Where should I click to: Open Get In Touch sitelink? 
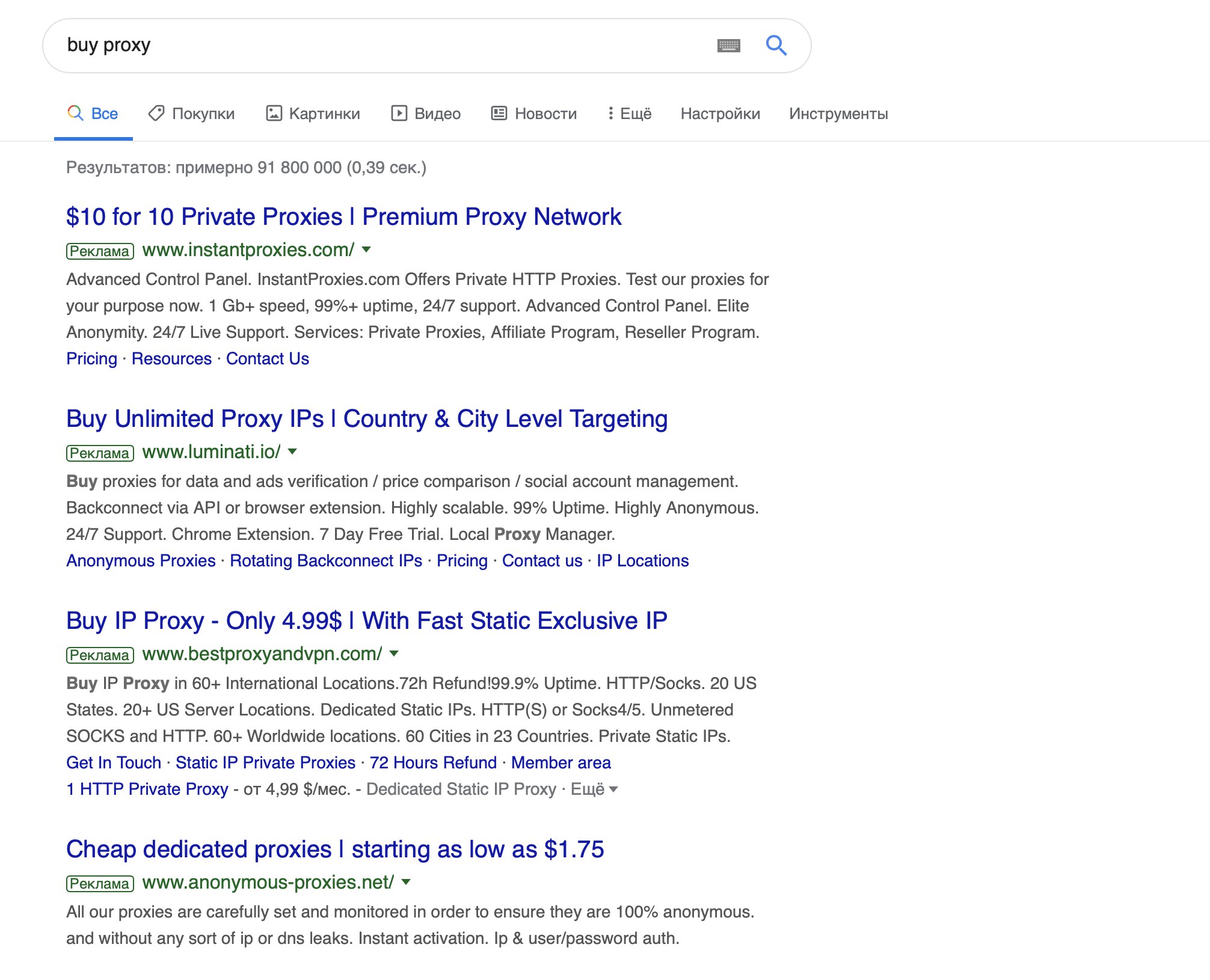[114, 763]
